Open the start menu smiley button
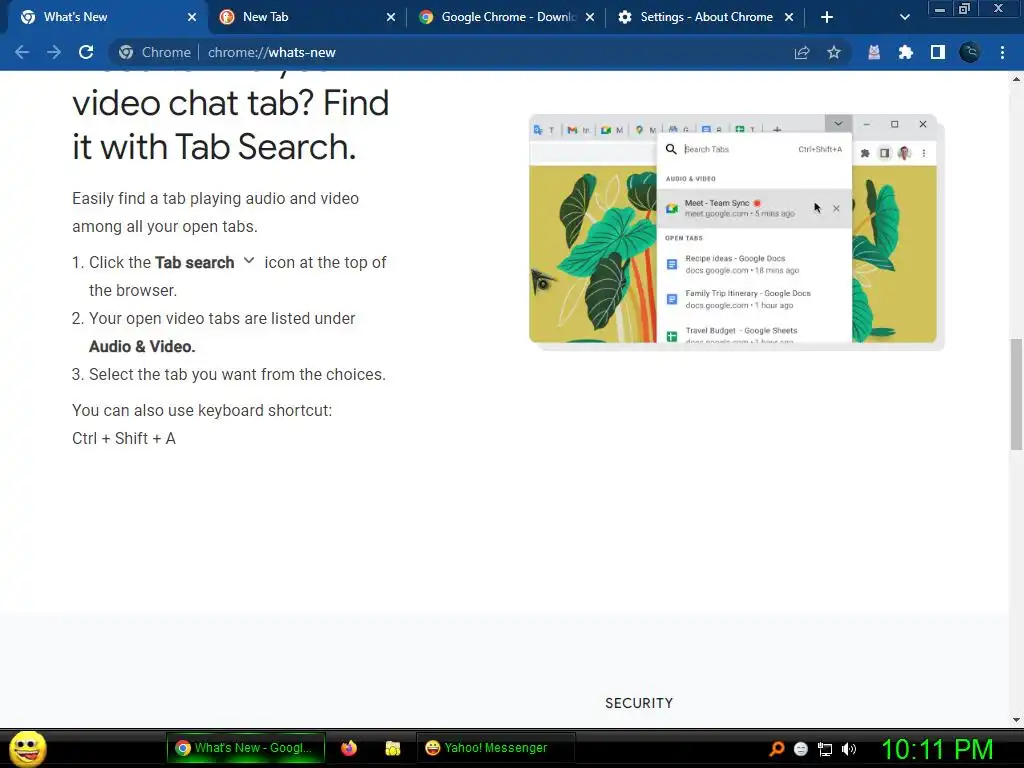The width and height of the screenshot is (1024, 768). tap(27, 748)
